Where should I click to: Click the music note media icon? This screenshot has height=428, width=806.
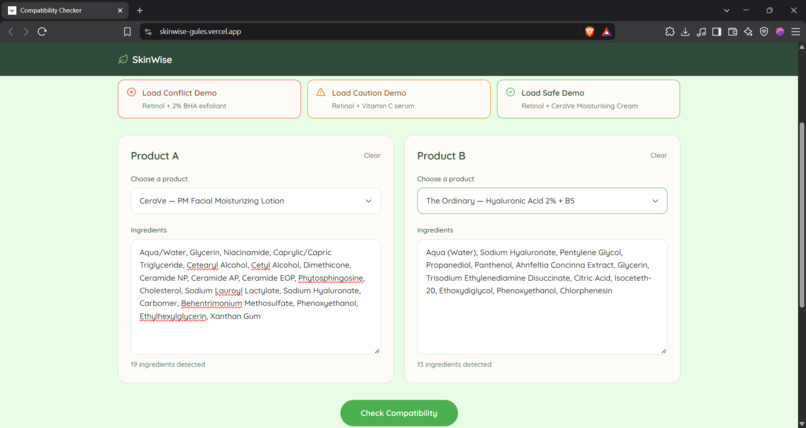pos(701,32)
